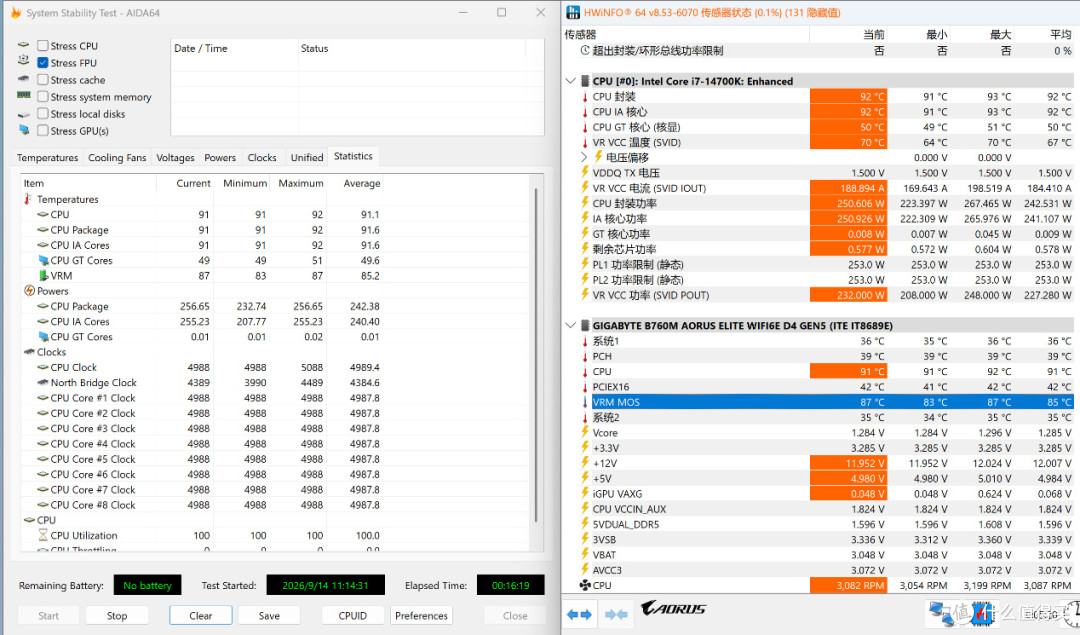Open the Unified tab
This screenshot has width=1080, height=635.
[x=307, y=158]
